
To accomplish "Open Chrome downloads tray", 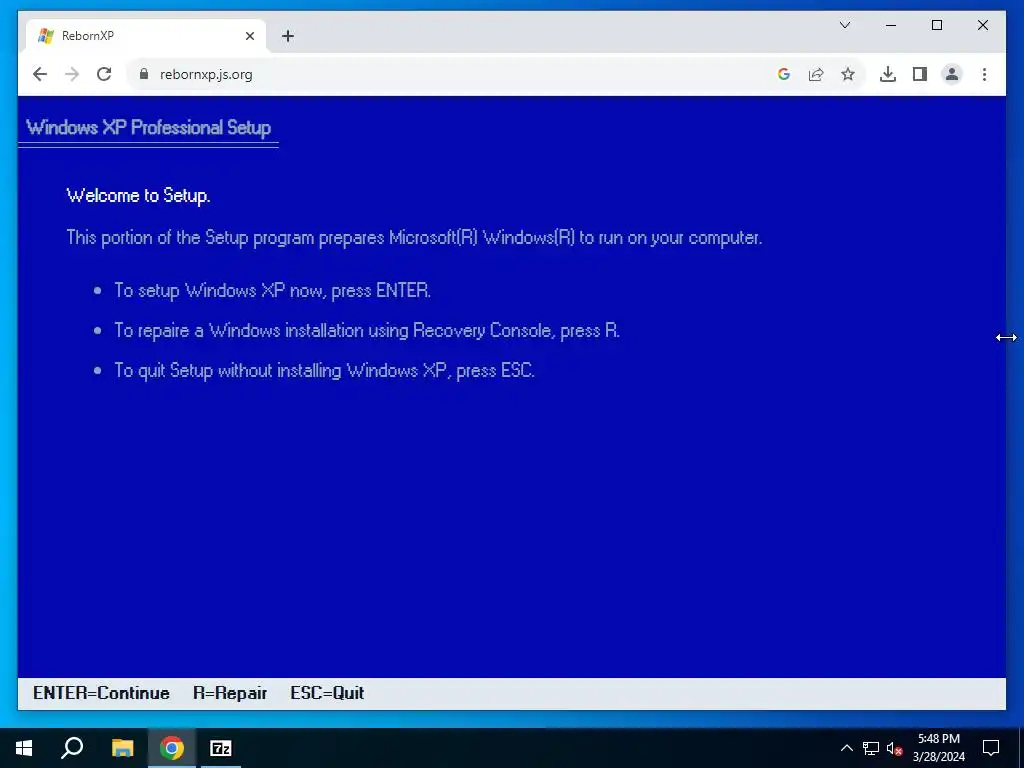I will point(888,74).
